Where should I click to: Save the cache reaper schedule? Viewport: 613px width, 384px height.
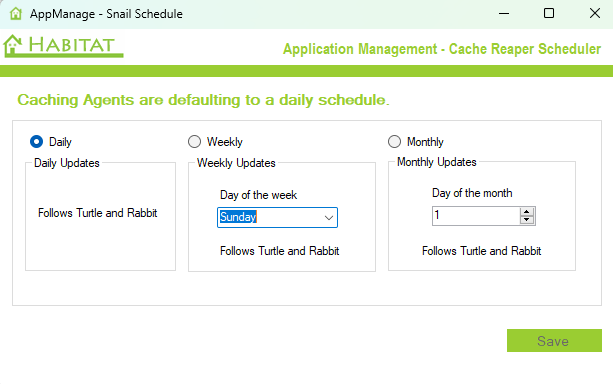[x=554, y=341]
